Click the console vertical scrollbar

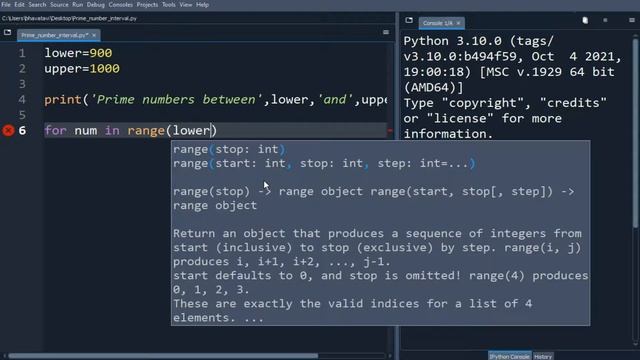[635, 133]
